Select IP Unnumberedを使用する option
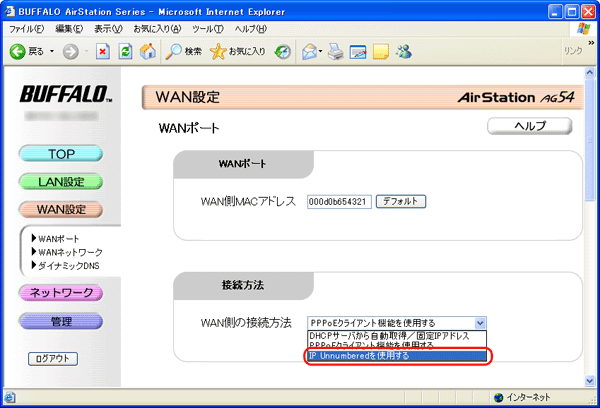The width and height of the screenshot is (600, 408). click(397, 356)
